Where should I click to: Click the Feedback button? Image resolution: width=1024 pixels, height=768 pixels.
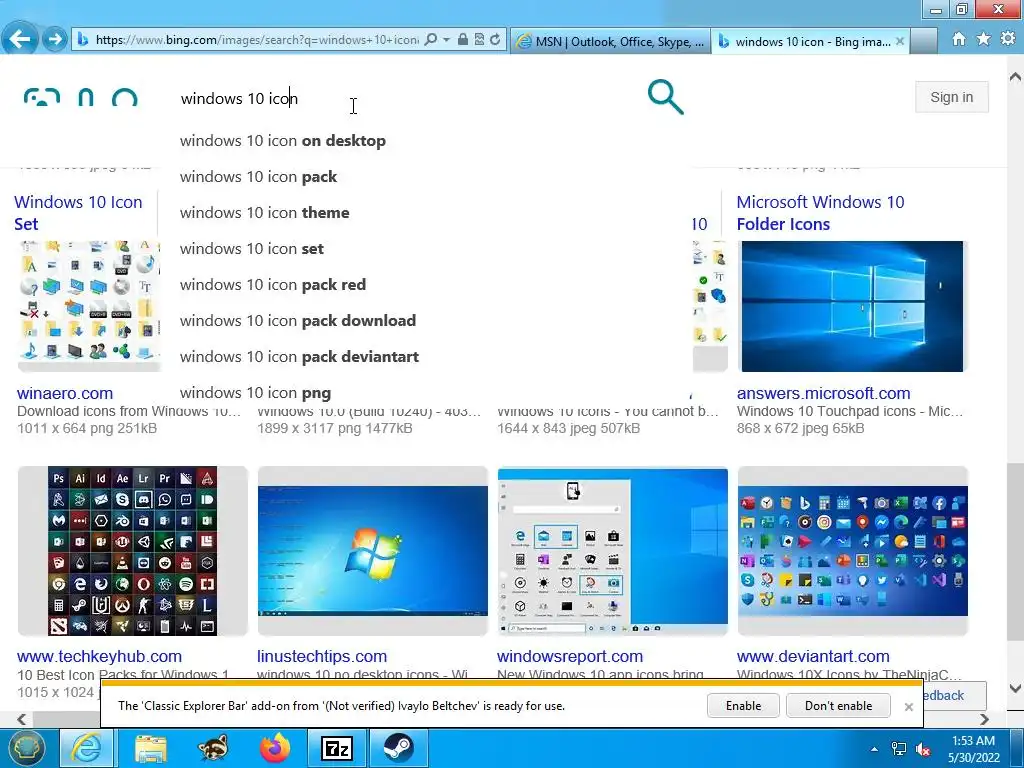pos(954,696)
